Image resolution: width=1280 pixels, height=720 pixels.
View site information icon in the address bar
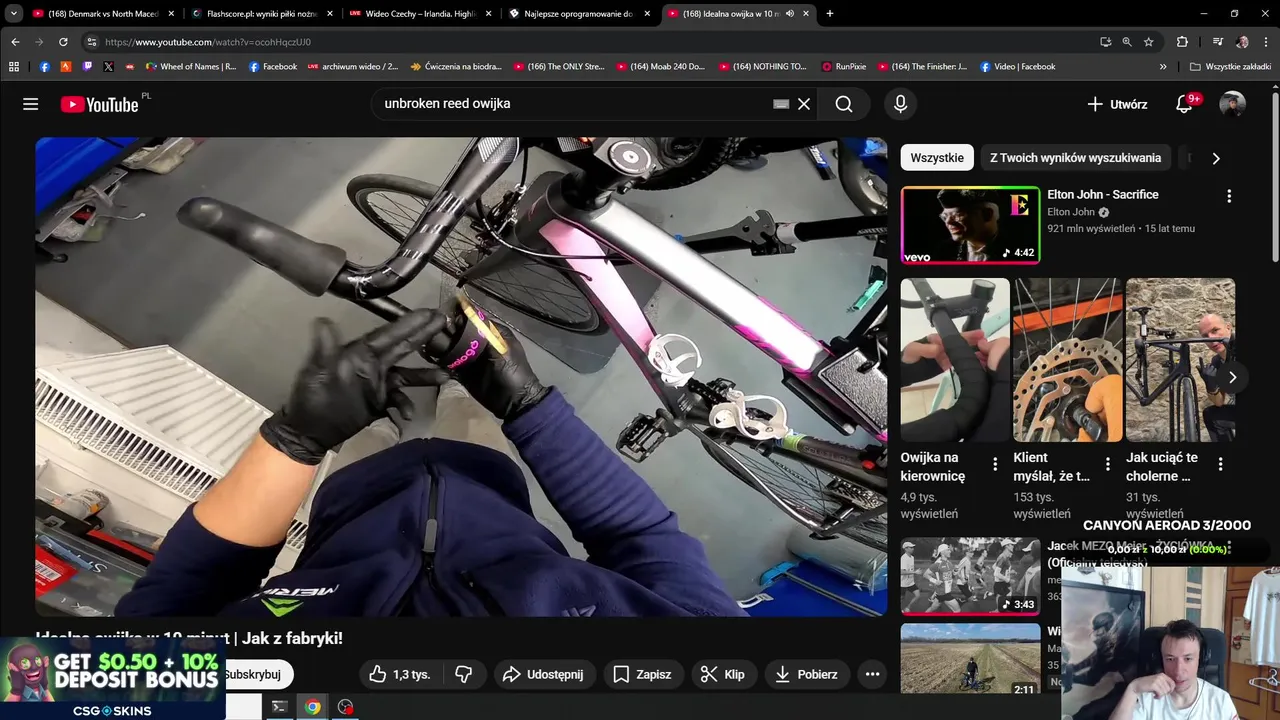[91, 42]
